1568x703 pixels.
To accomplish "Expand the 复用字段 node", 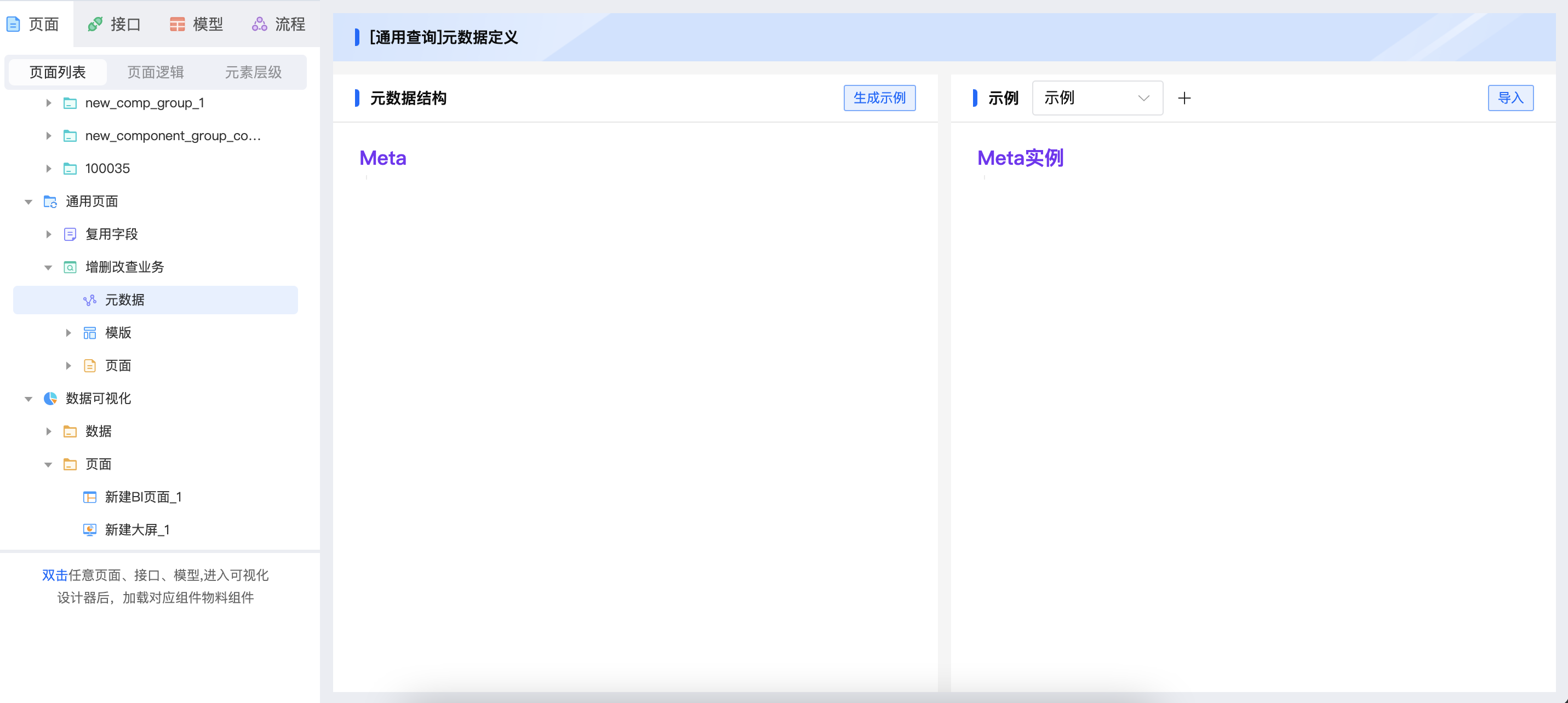I will tap(49, 235).
